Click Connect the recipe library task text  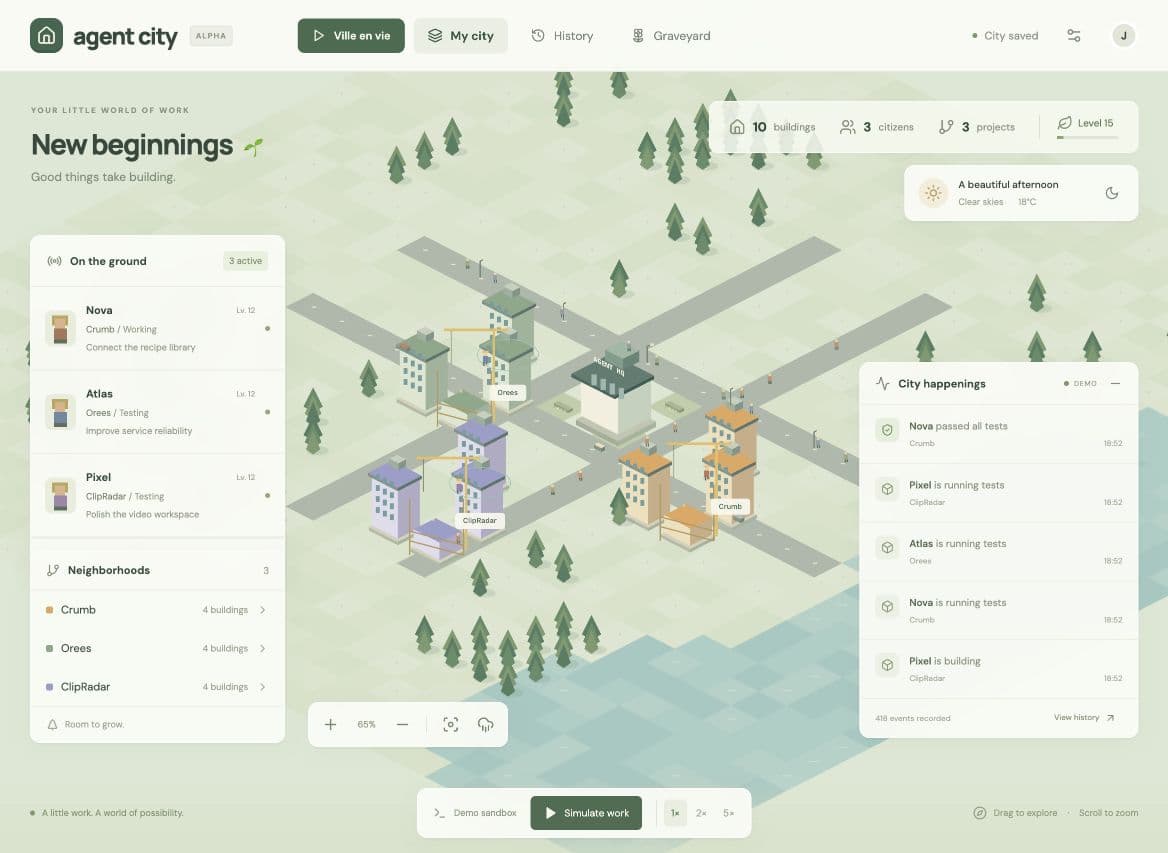141,347
